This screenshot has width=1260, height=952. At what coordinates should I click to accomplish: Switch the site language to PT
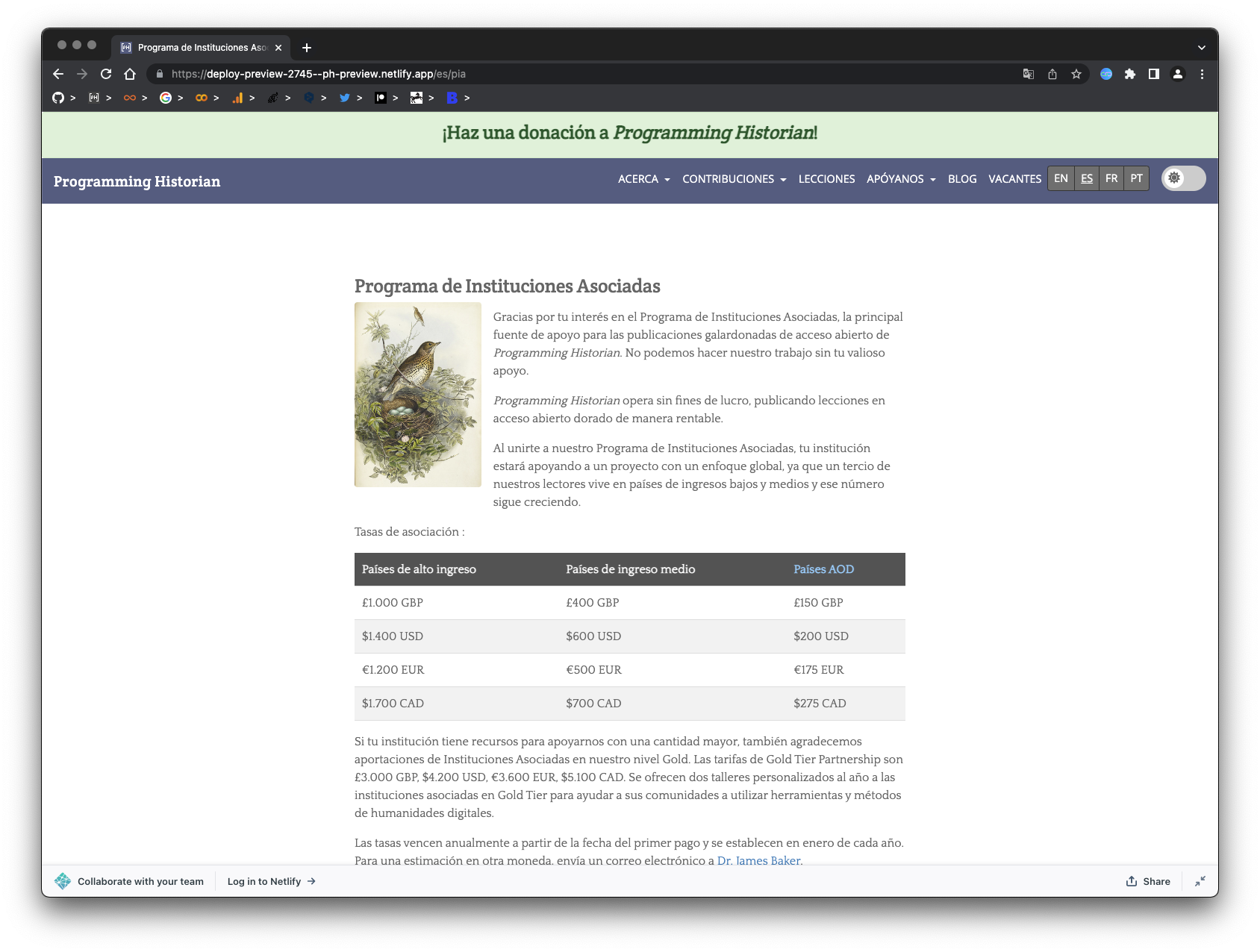tap(1136, 178)
